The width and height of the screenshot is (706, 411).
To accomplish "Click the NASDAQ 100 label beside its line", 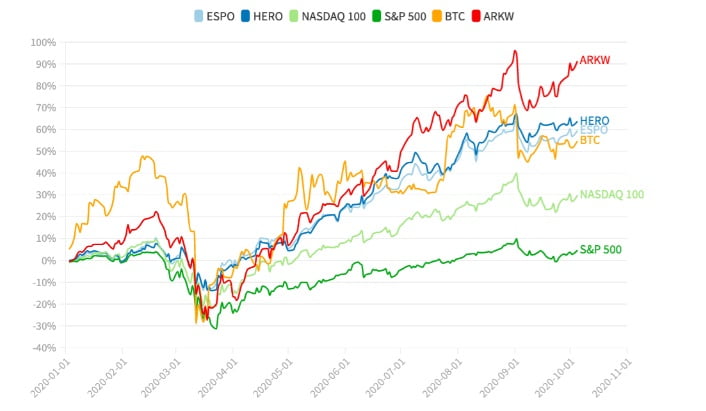I will coord(611,194).
